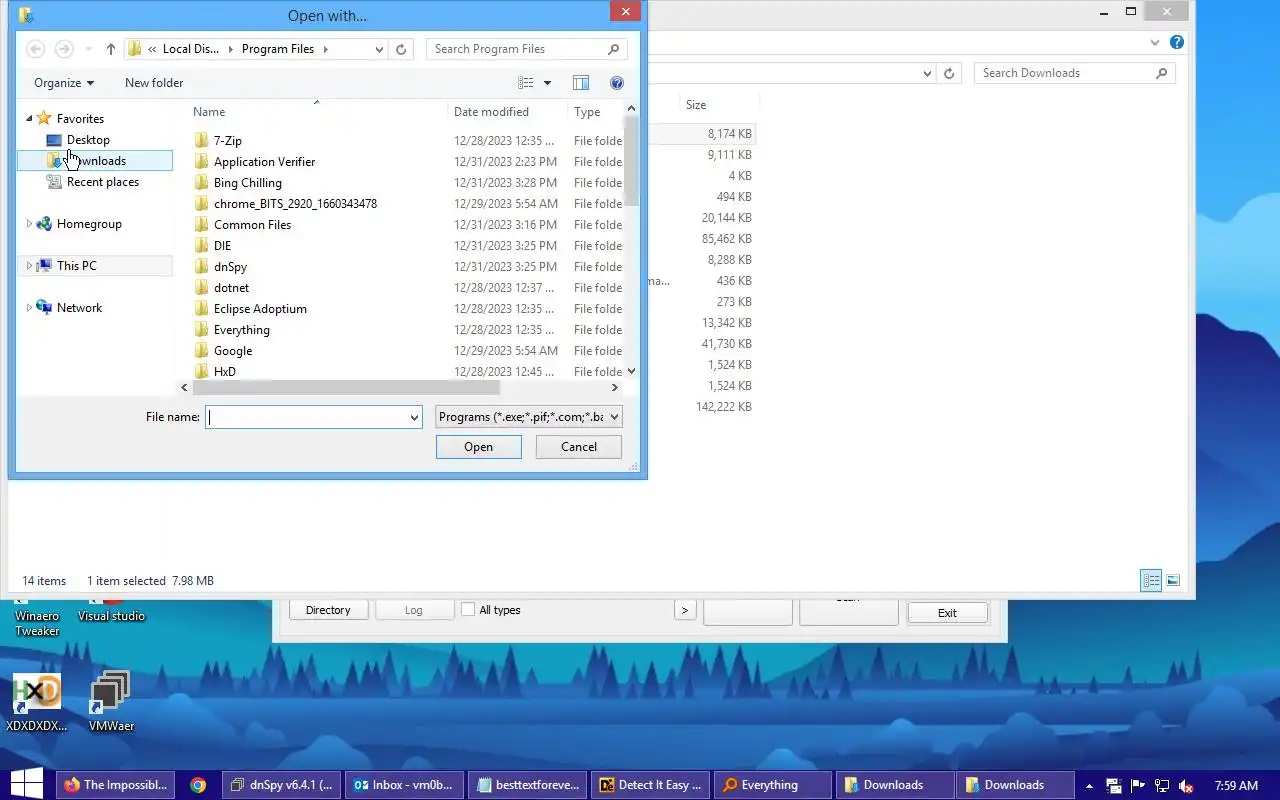Go back in the Open with dialog
The height and width of the screenshot is (800, 1280).
(x=35, y=49)
